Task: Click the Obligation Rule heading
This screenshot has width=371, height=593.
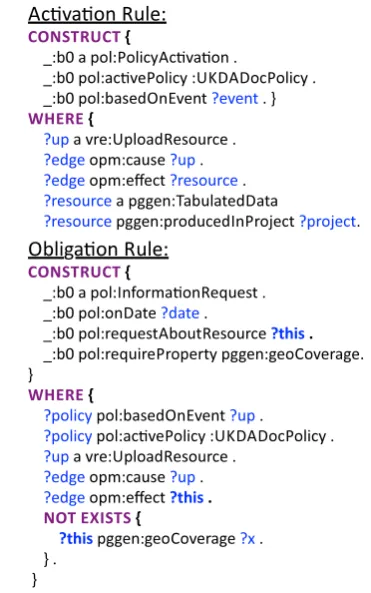Action: pos(98,250)
